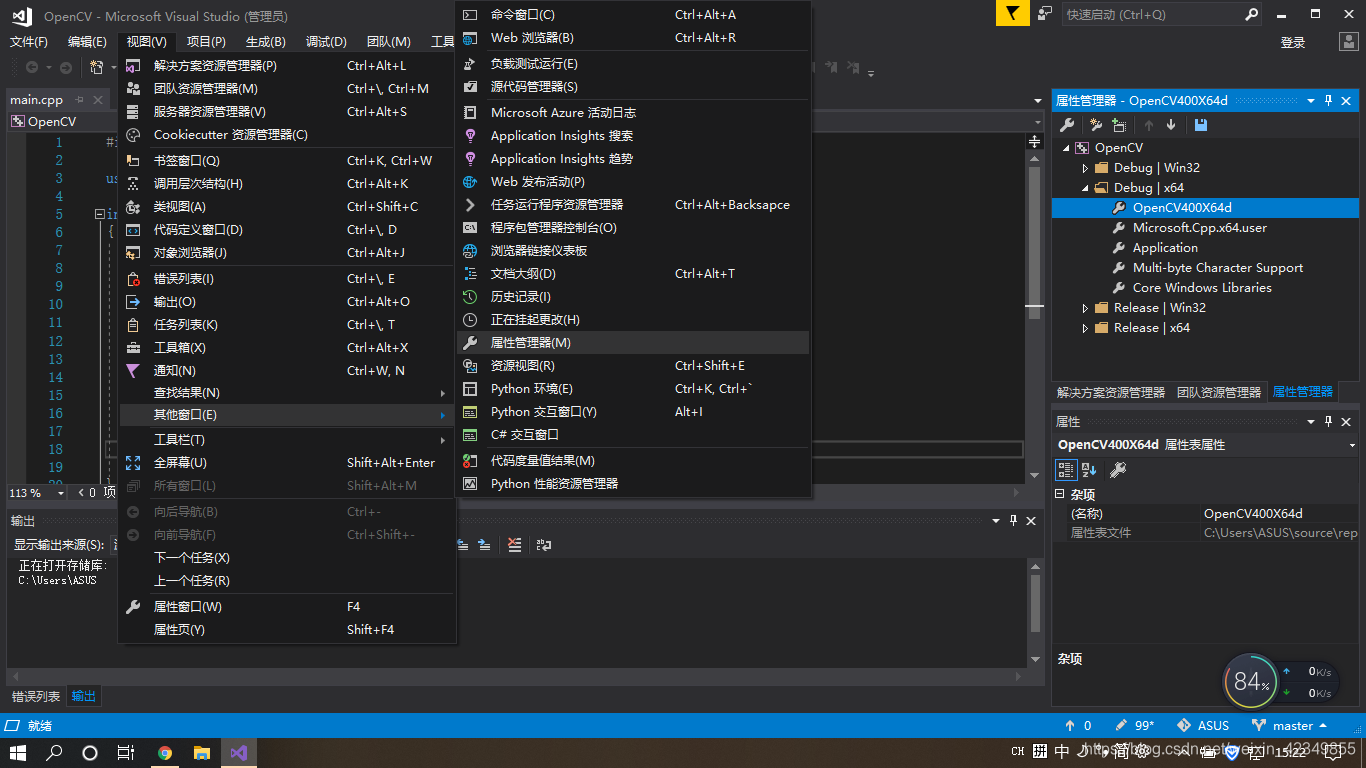Screen dimensions: 1366x768
Task: Select Core Windows Libraries property sheet
Action: click(1202, 288)
